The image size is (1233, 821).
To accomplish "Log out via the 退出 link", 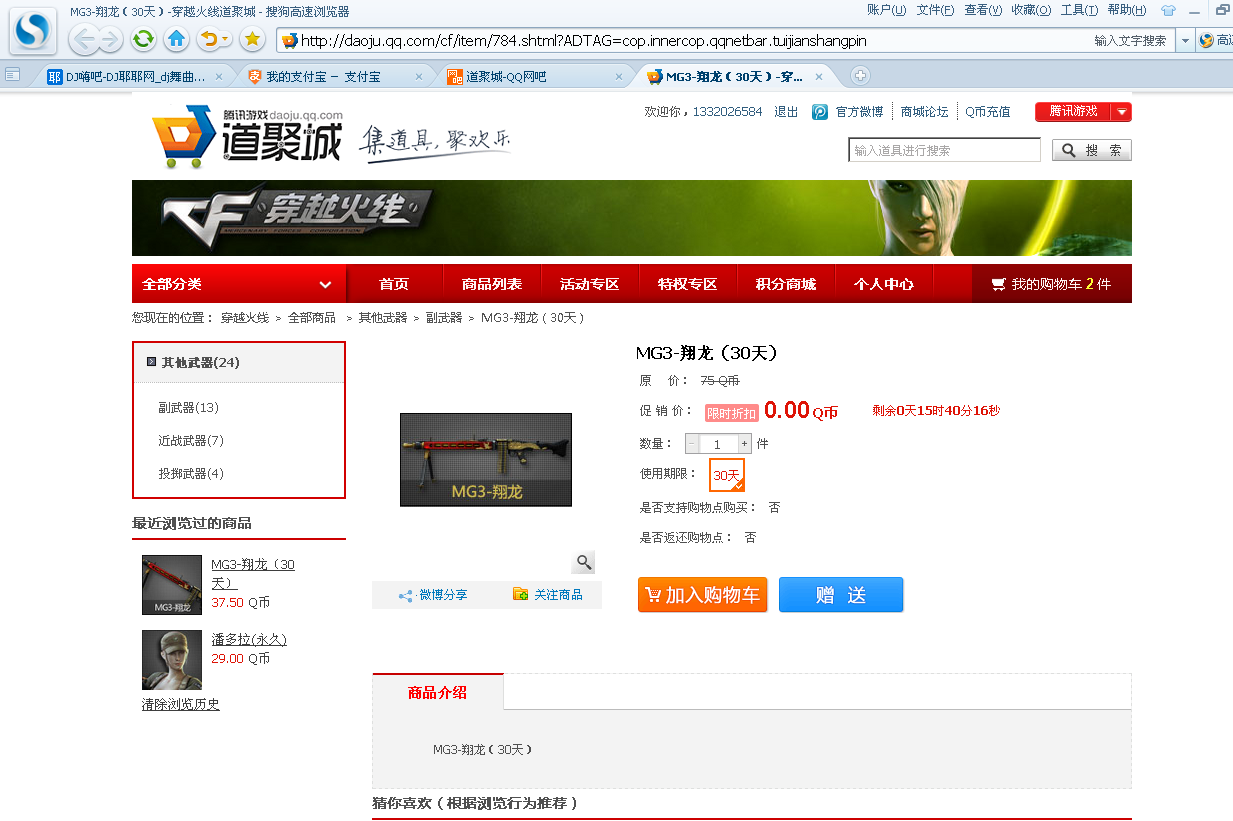I will pos(786,112).
